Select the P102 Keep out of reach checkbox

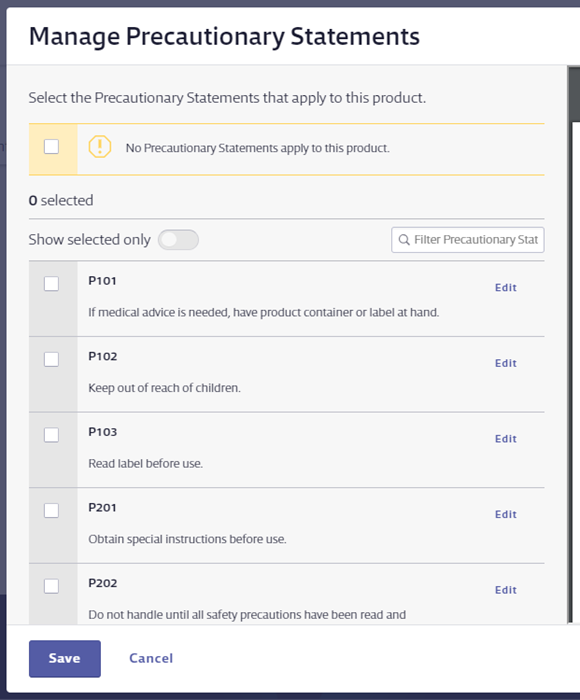tap(51, 359)
